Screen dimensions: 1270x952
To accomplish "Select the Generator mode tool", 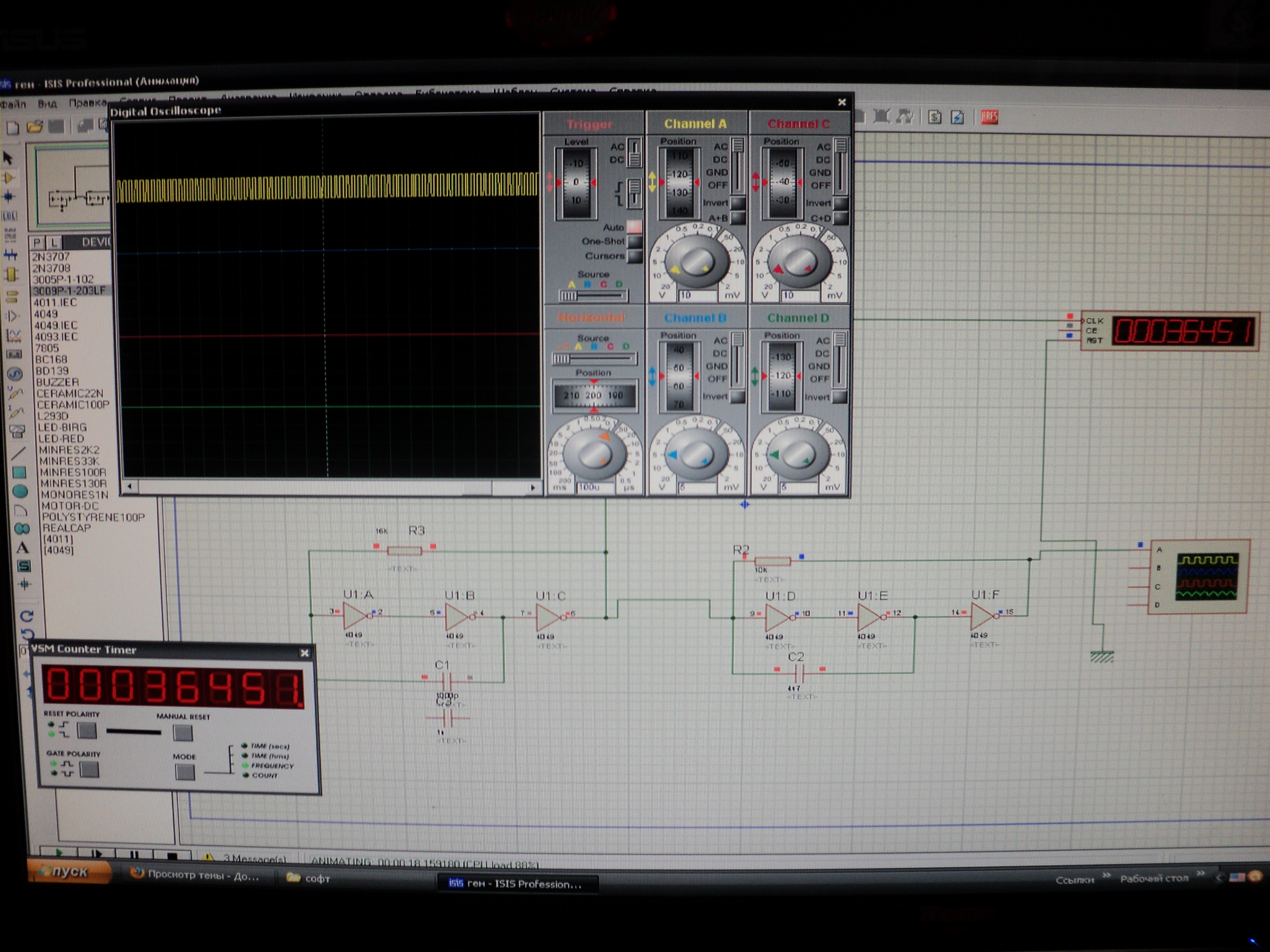I will pos(14,374).
